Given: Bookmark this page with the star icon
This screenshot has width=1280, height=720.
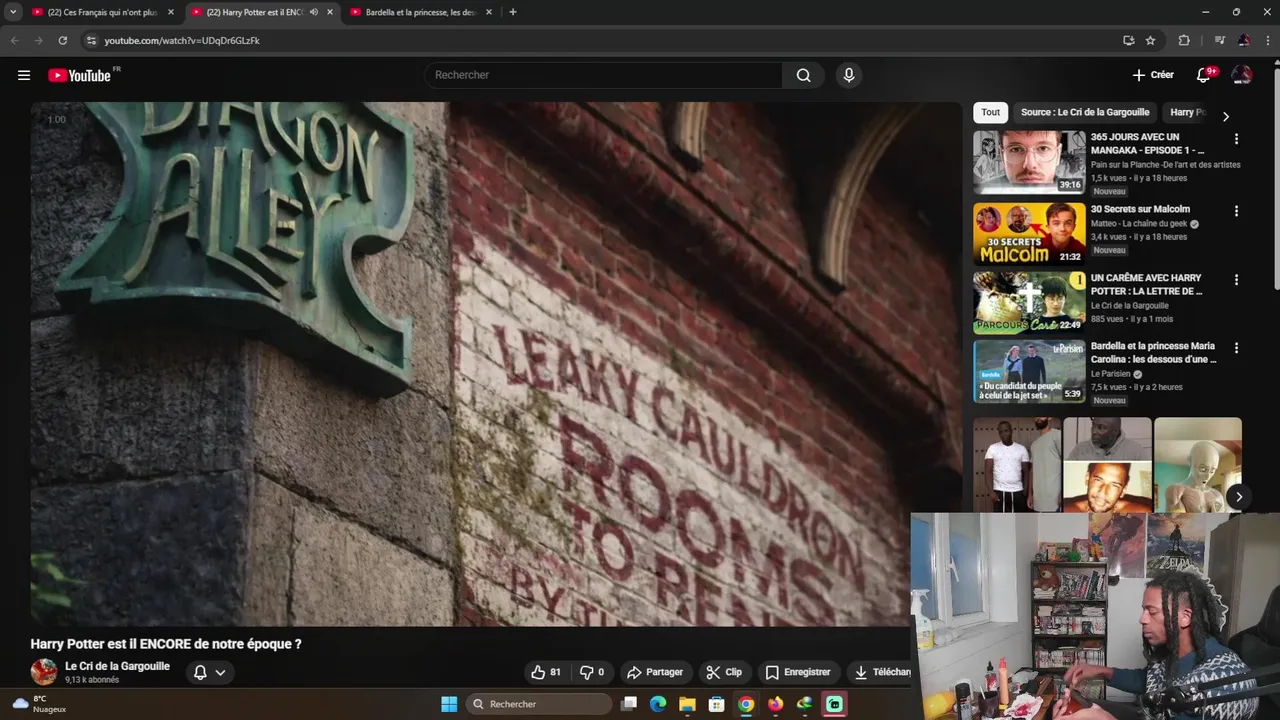Looking at the screenshot, I should pos(1150,40).
